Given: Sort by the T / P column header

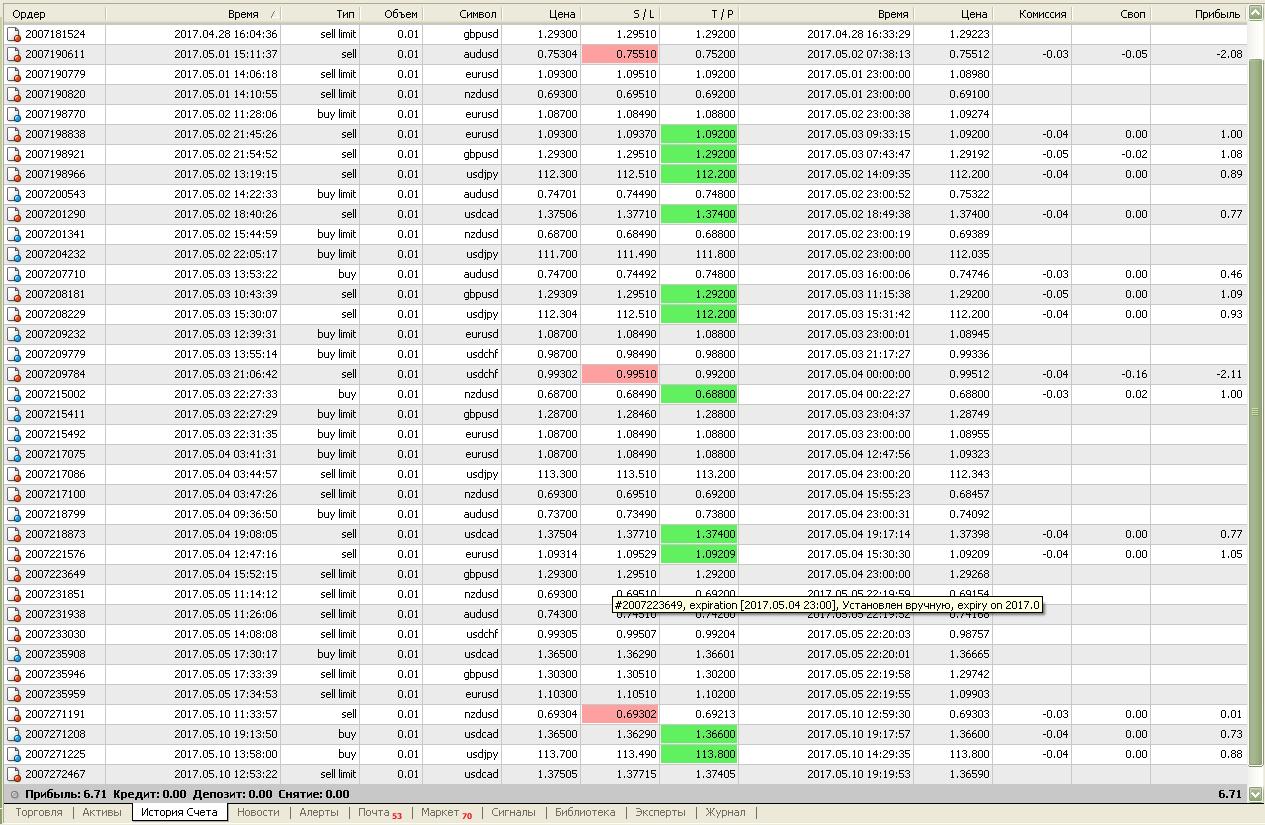Looking at the screenshot, I should (700, 14).
